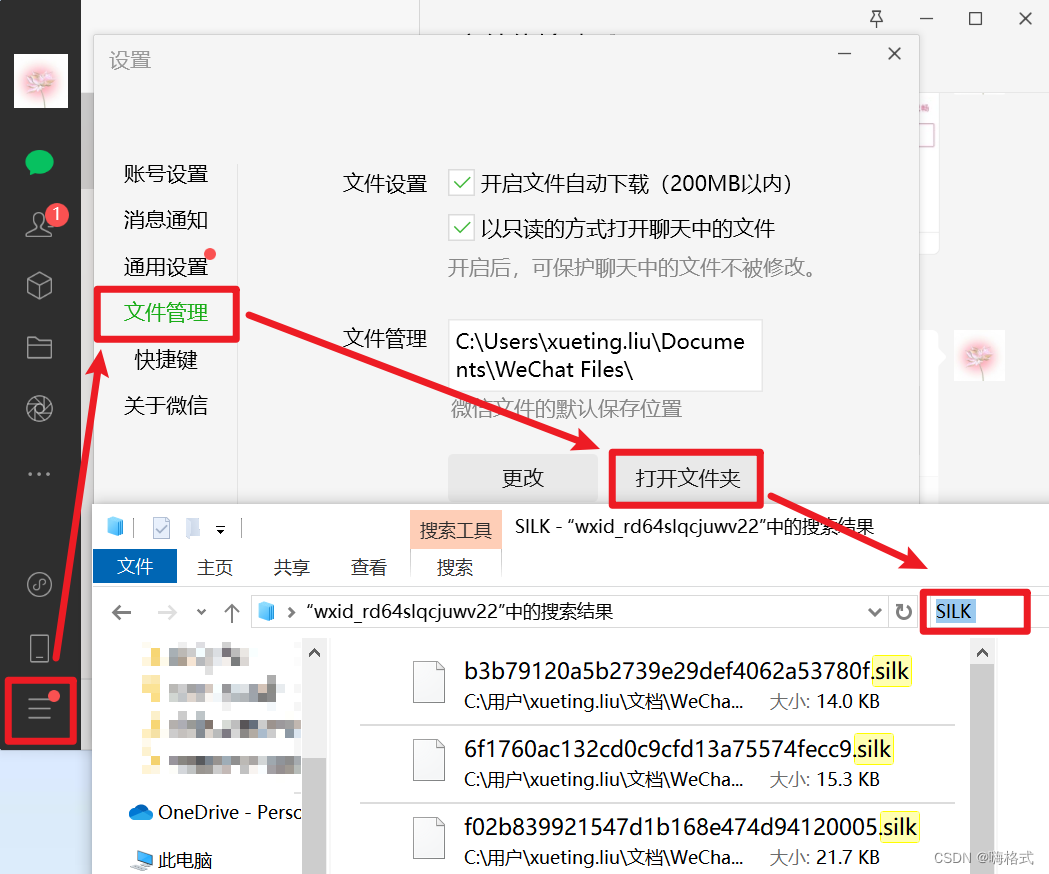Click the SILK search box
The width and height of the screenshot is (1049, 874).
coord(975,611)
